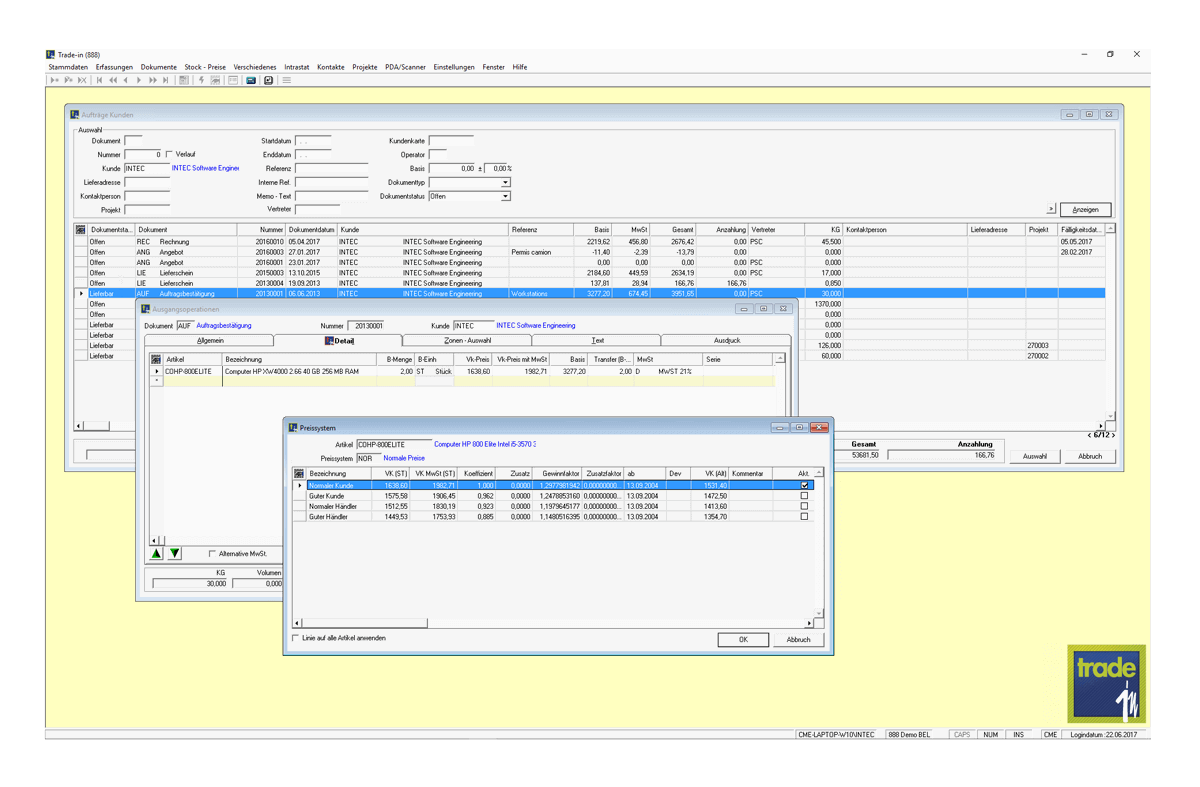Click the Dokumentdatum column header
The width and height of the screenshot is (1200, 787).
coord(312,230)
